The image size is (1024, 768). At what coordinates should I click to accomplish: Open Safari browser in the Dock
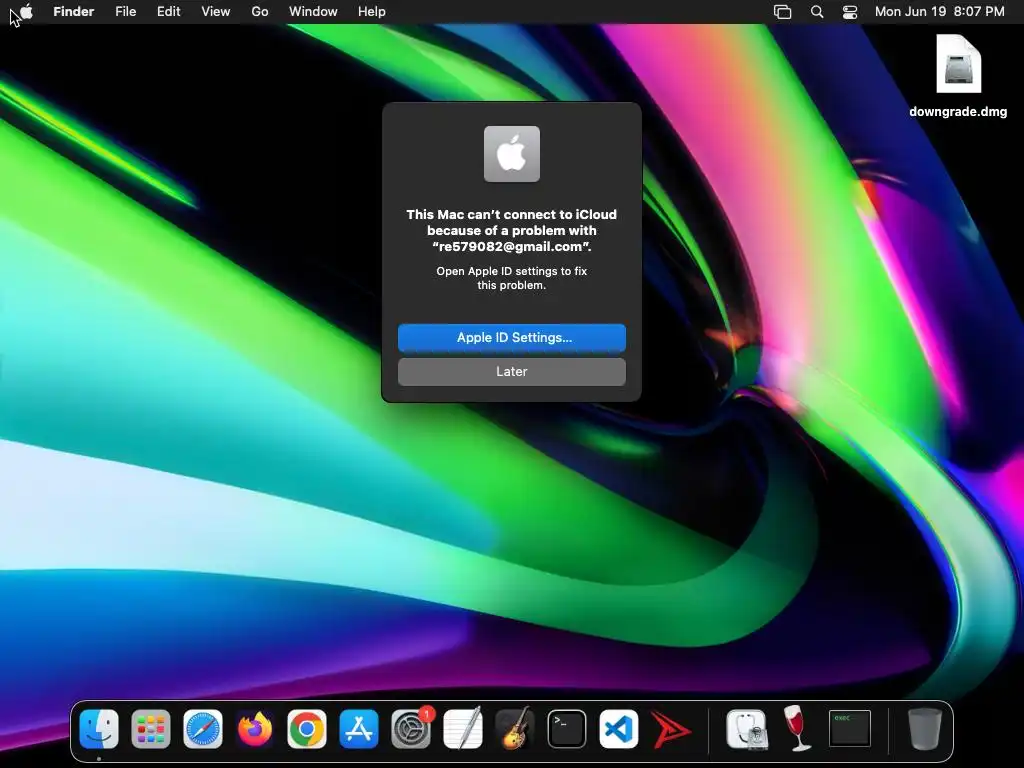(x=203, y=729)
